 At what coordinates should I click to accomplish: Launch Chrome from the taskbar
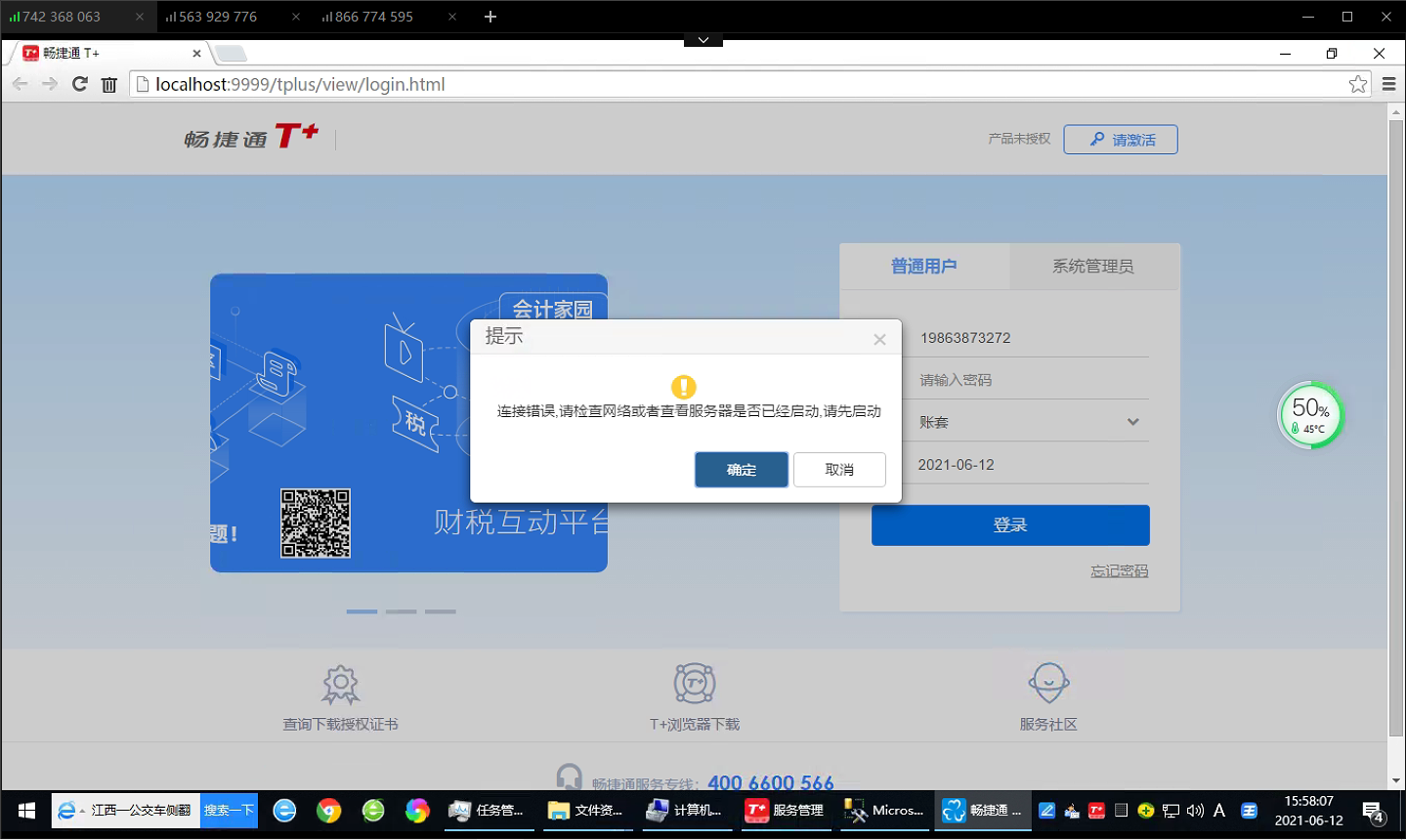(x=329, y=811)
